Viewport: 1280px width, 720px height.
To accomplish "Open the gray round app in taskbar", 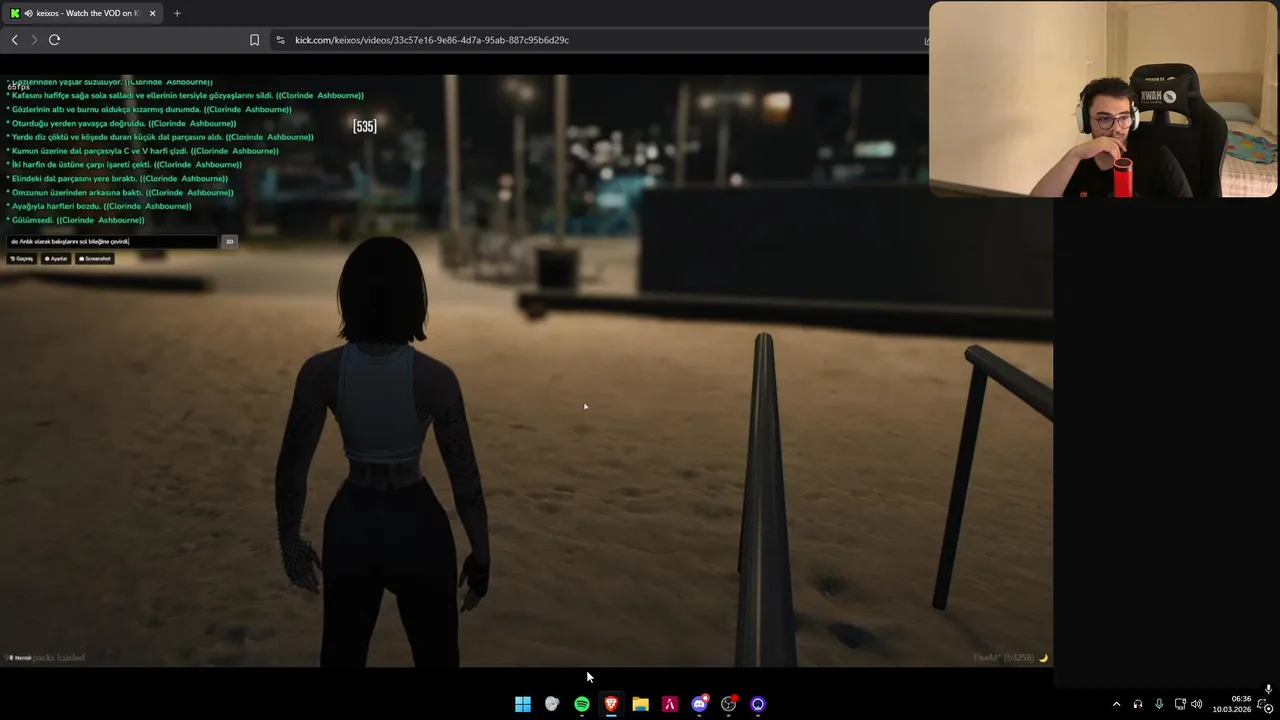I will pos(552,704).
